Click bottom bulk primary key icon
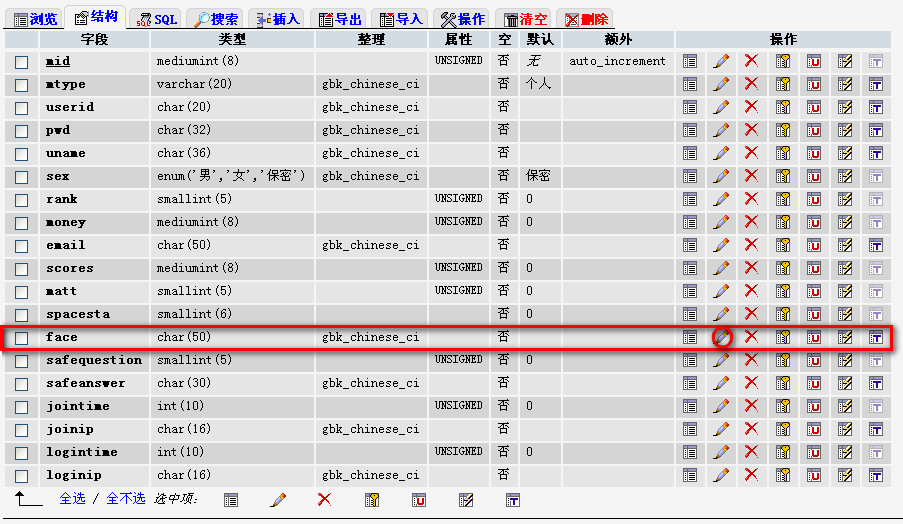Viewport: 903px width, 524px height. [372, 499]
